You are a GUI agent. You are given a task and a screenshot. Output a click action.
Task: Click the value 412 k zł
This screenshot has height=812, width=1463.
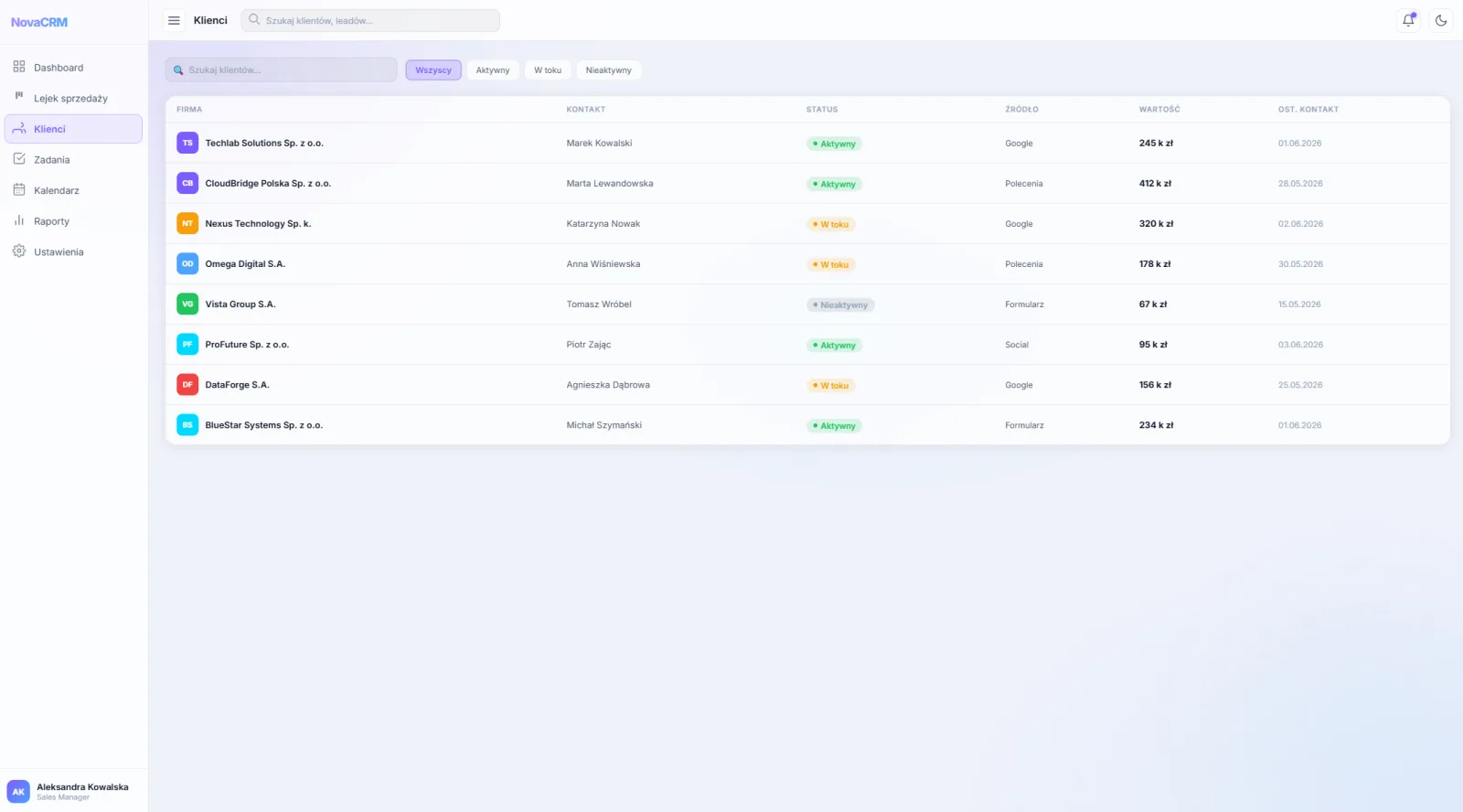1155,184
